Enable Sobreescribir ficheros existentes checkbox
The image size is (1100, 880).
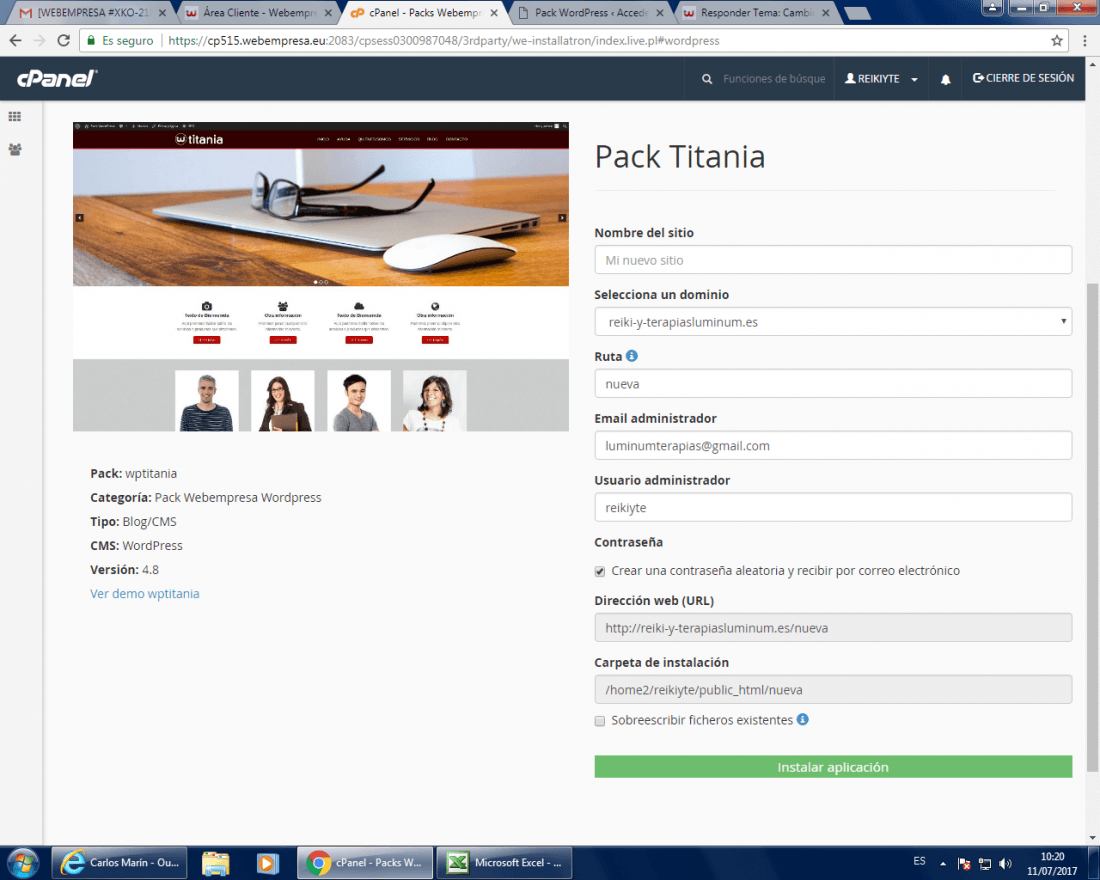tap(600, 721)
